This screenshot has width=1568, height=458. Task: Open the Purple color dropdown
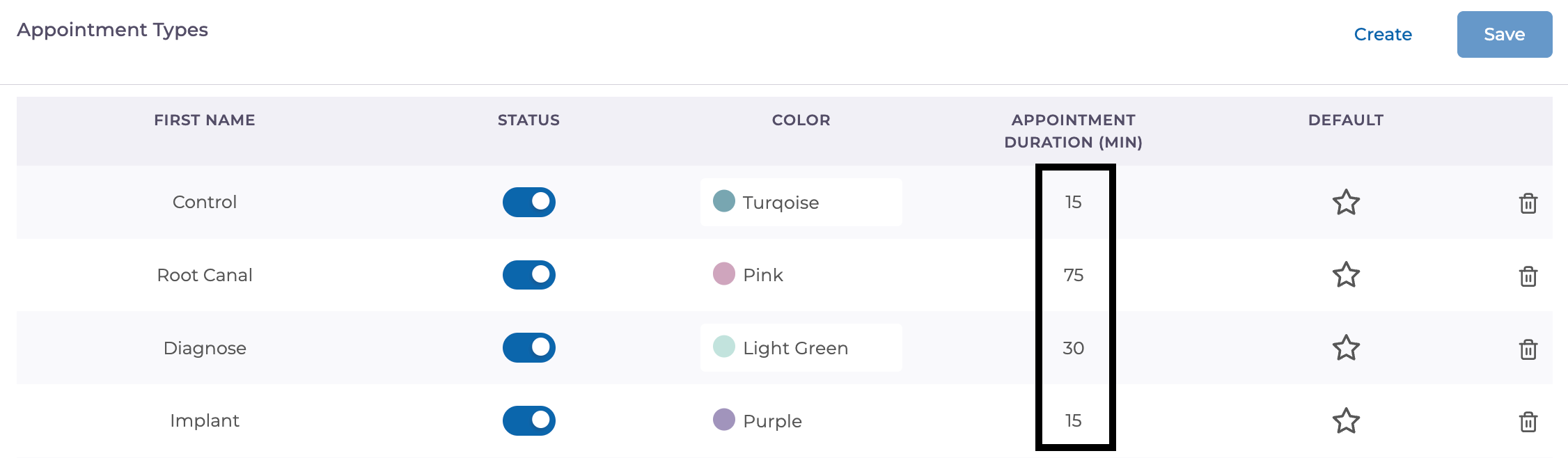click(801, 421)
